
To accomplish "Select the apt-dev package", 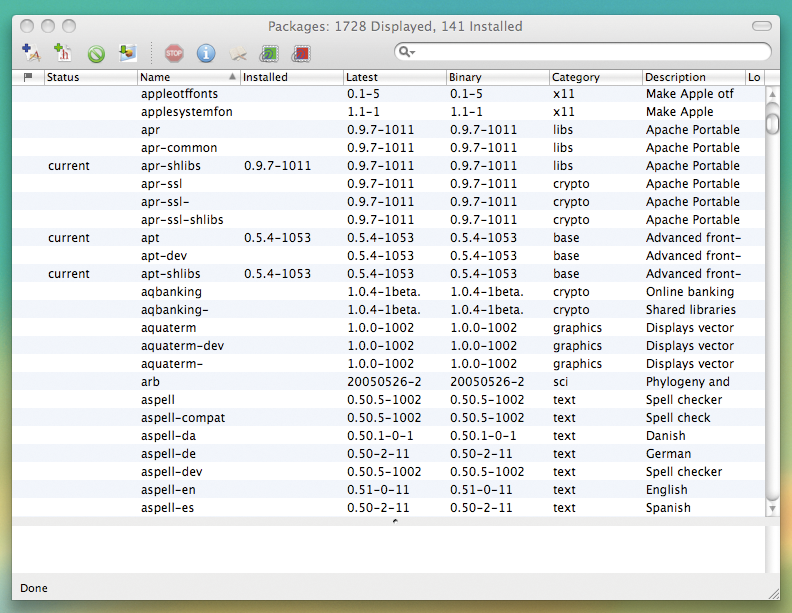I will point(164,256).
